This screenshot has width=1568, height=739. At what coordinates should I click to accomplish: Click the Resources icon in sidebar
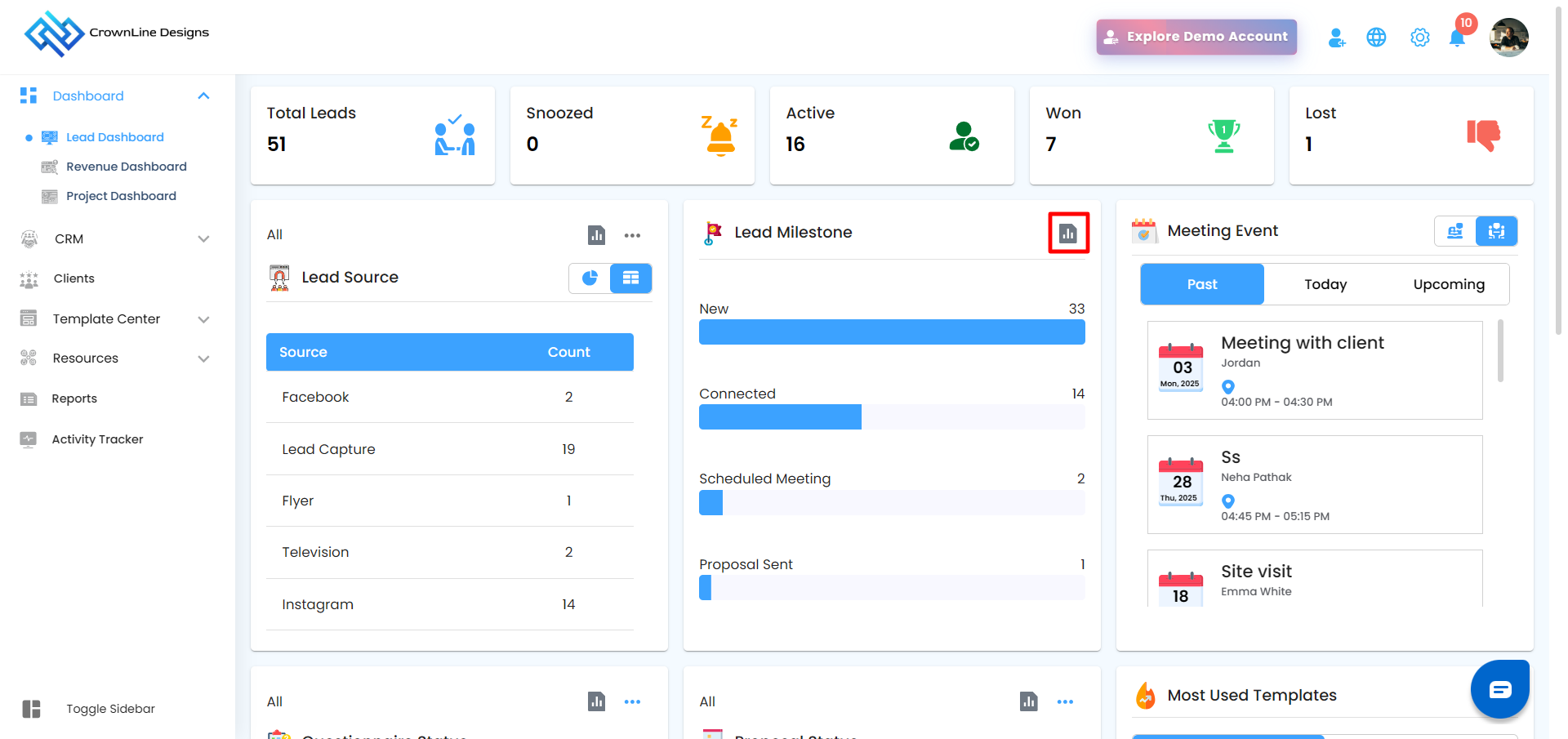coord(29,358)
